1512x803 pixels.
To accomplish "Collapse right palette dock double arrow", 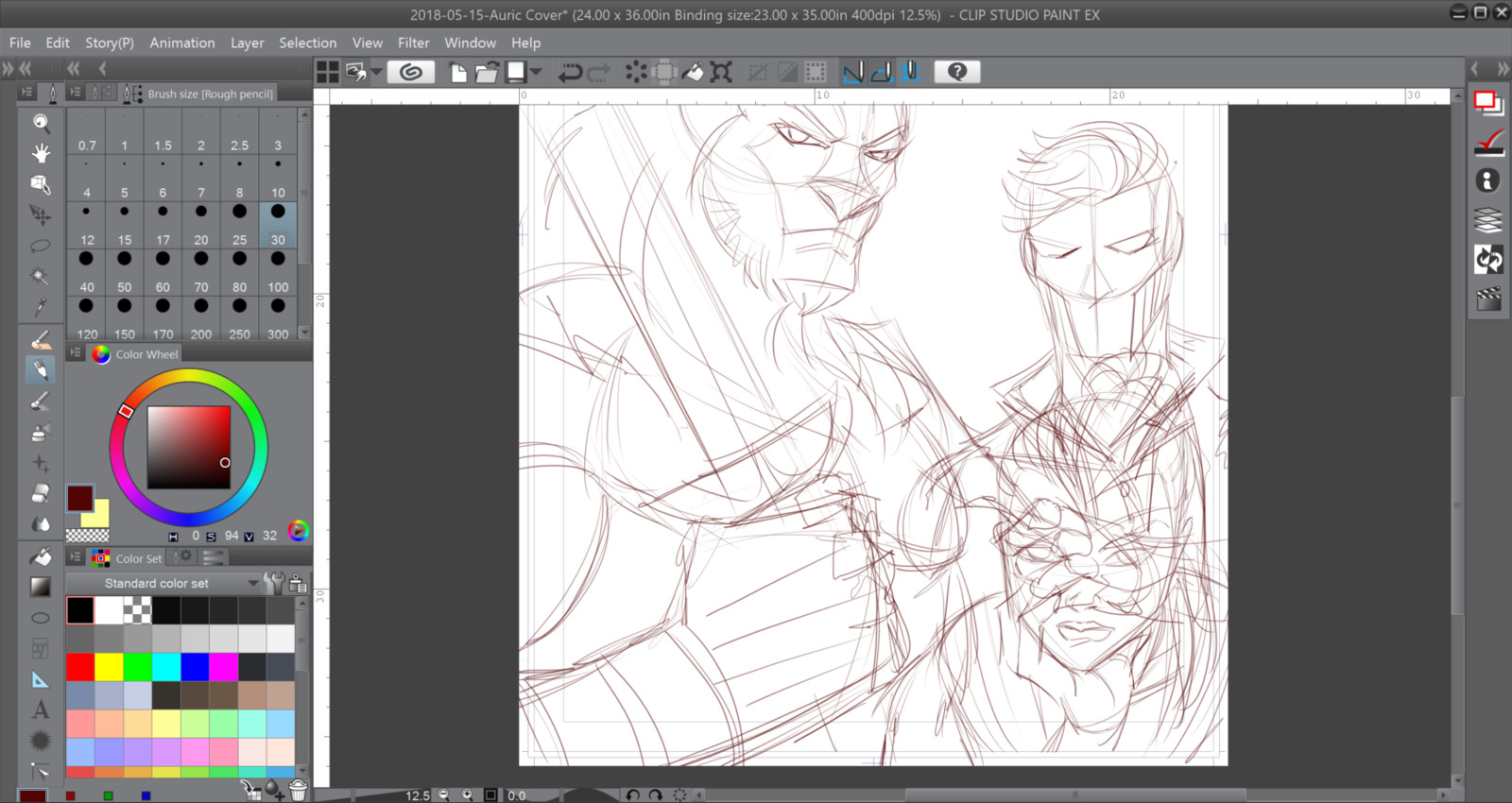I will click(1503, 68).
